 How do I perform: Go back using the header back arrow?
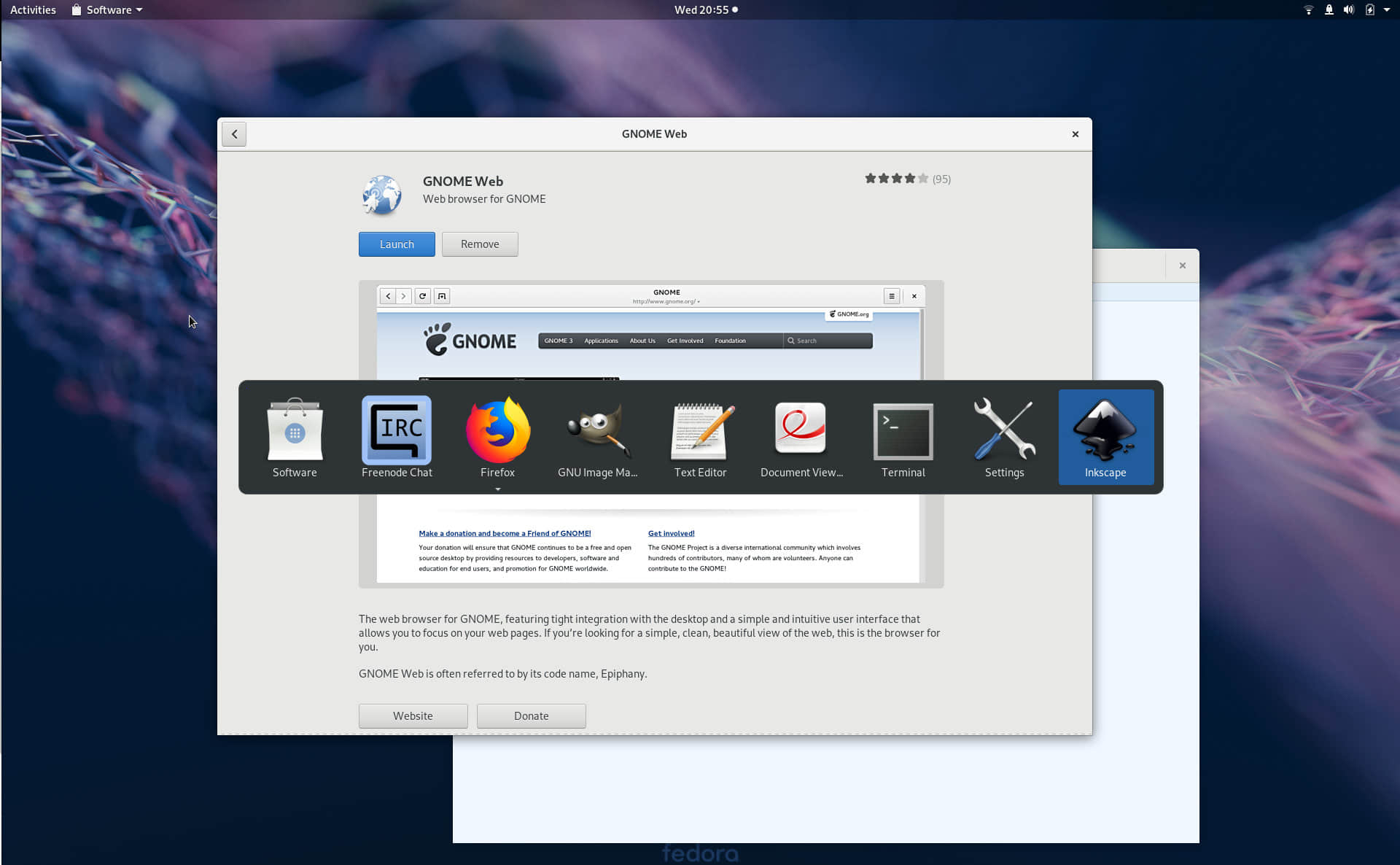click(234, 134)
